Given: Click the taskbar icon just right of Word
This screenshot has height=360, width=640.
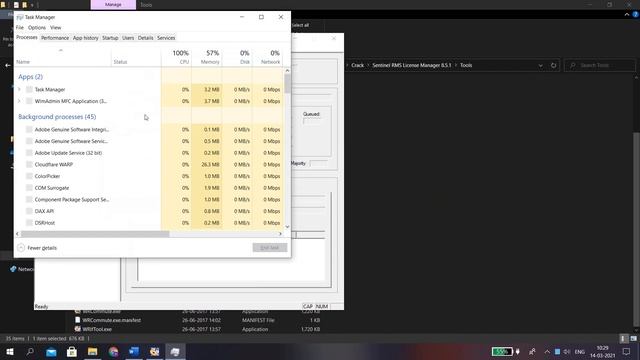Looking at the screenshot, I should point(155,351).
